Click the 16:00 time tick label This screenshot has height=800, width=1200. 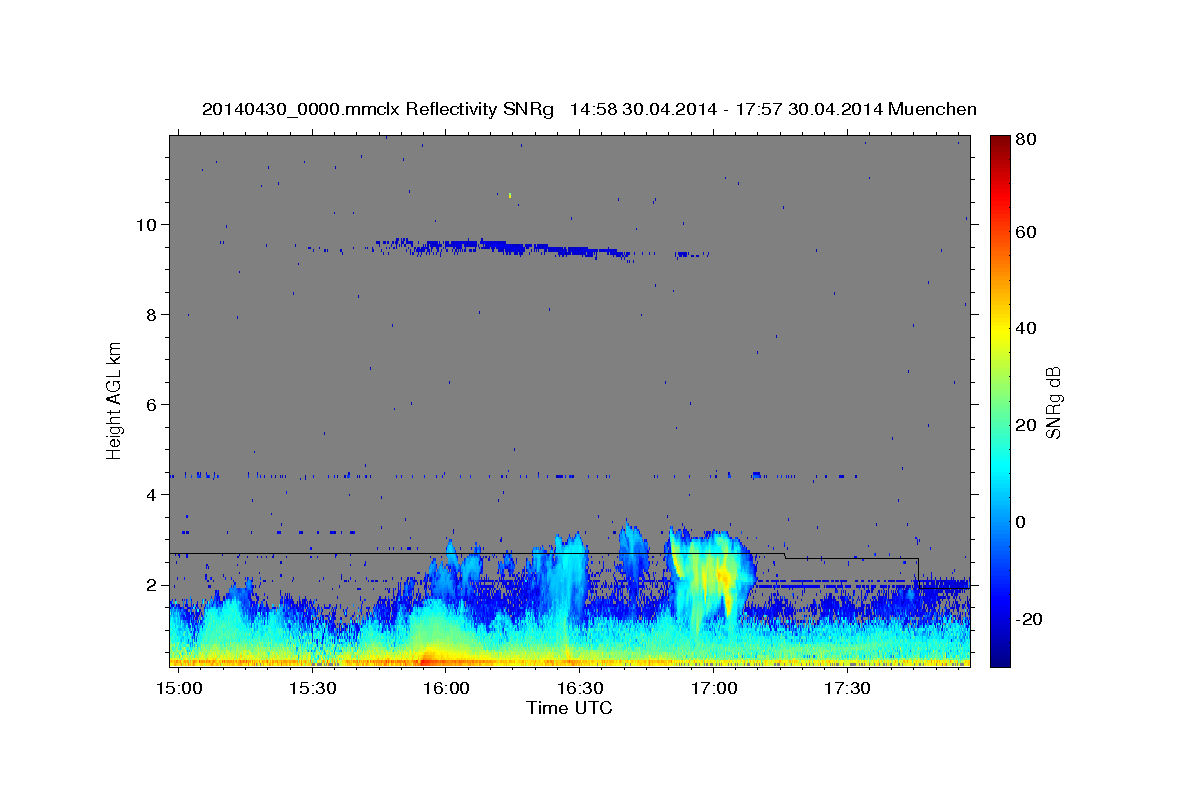point(446,689)
